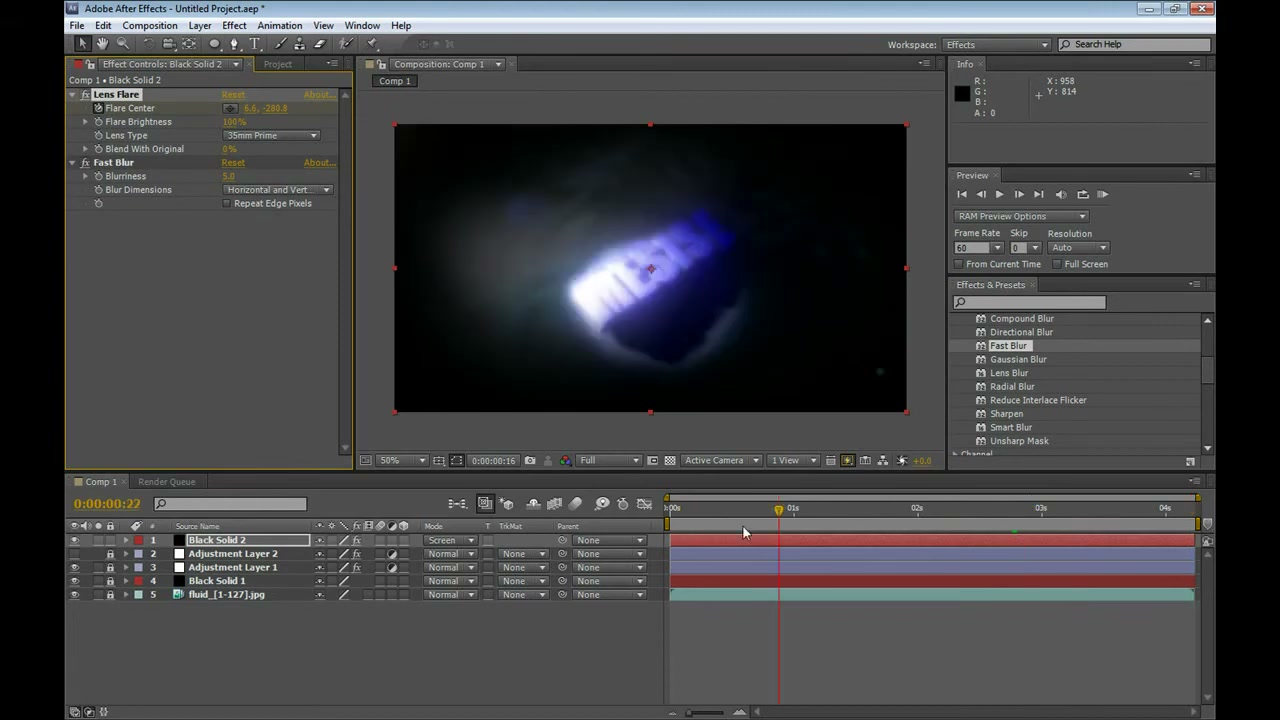Toggle the Lens Flare effect fx switch

click(x=85, y=94)
